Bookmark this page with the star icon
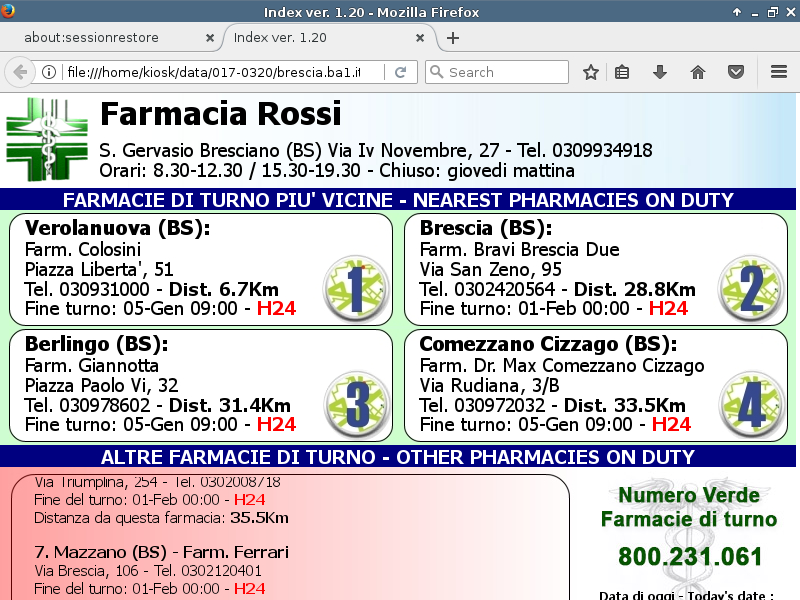Screen dimensions: 800x600 pyautogui.click(x=591, y=72)
